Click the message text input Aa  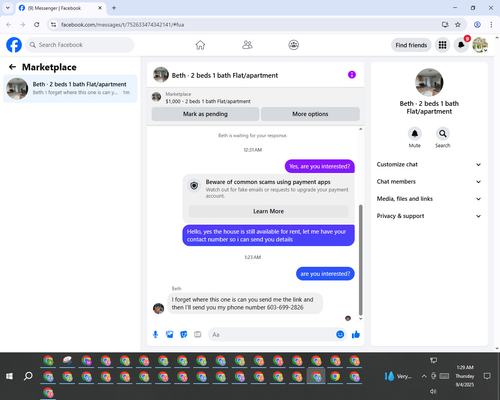272,334
